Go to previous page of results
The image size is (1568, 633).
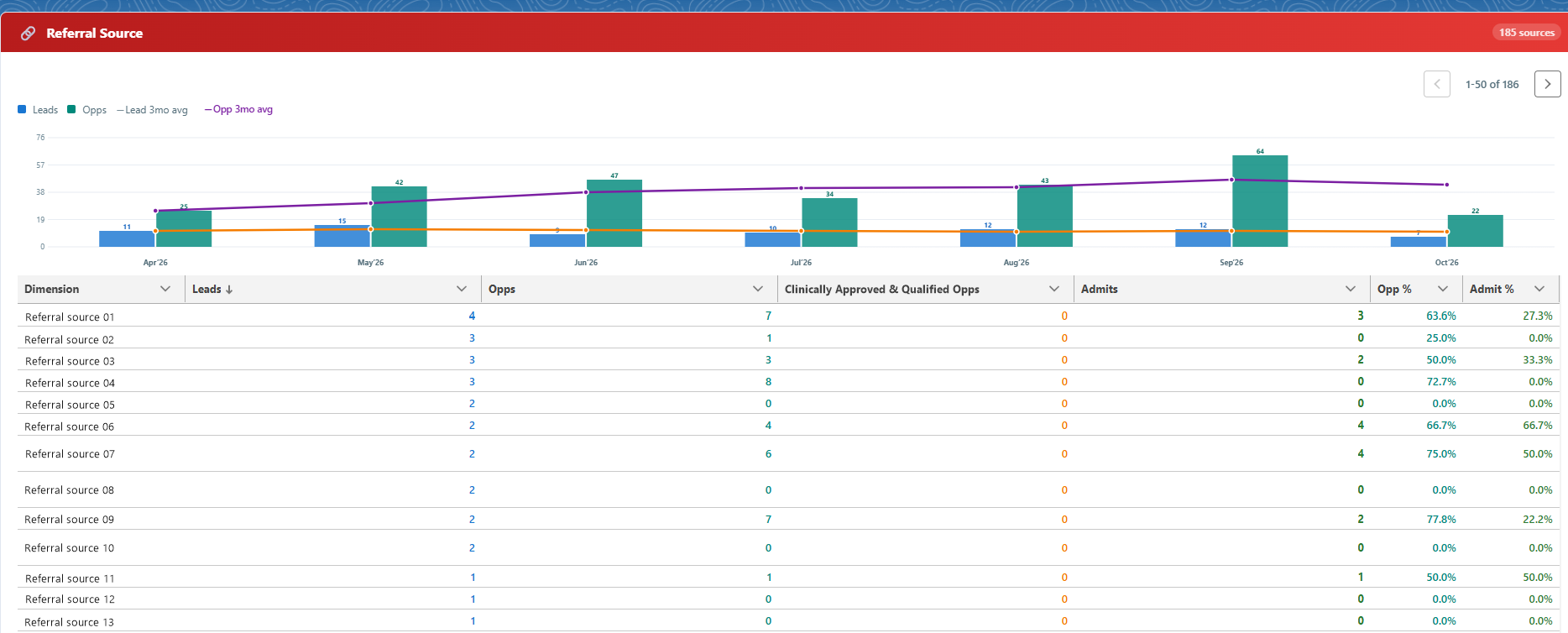1437,84
